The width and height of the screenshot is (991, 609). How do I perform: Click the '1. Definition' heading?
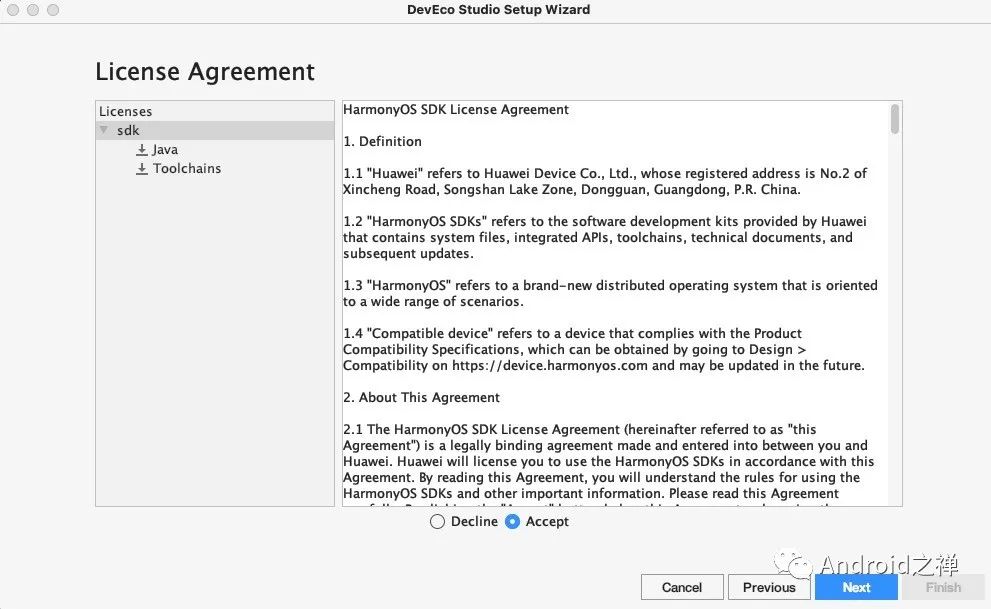(382, 142)
